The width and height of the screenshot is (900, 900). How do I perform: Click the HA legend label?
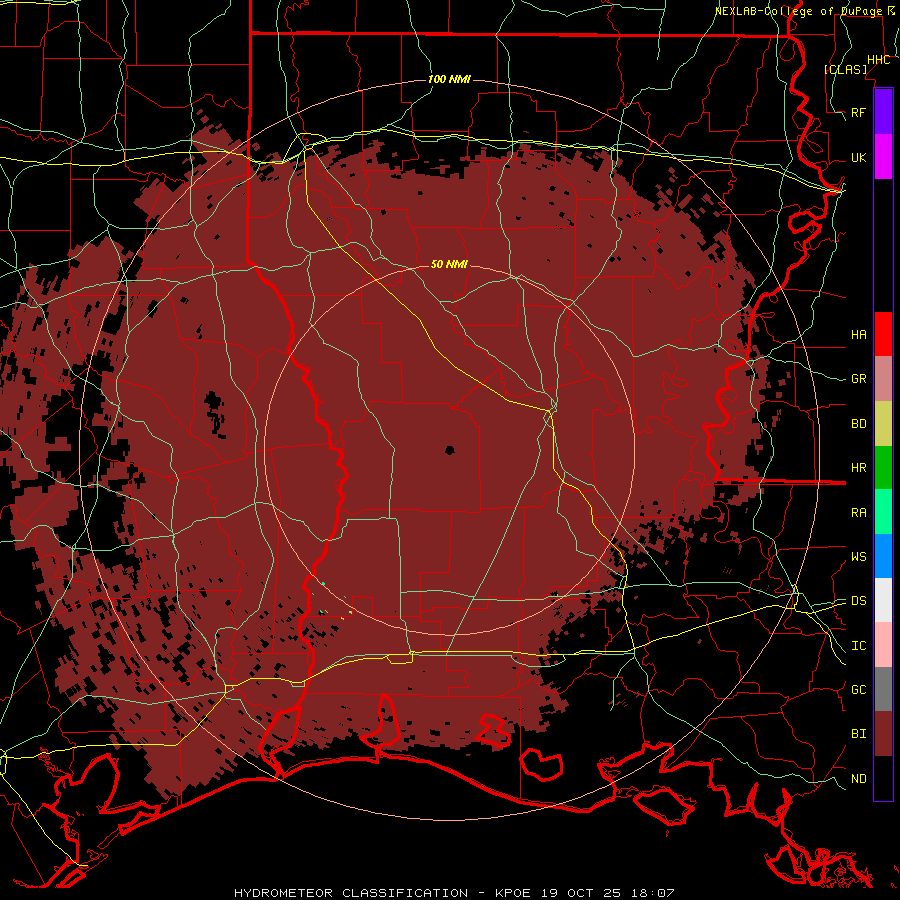point(858,335)
